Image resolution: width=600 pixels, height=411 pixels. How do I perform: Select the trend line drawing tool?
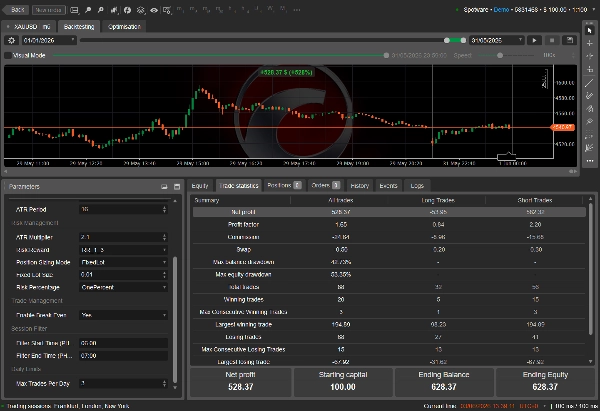pyautogui.click(x=590, y=83)
